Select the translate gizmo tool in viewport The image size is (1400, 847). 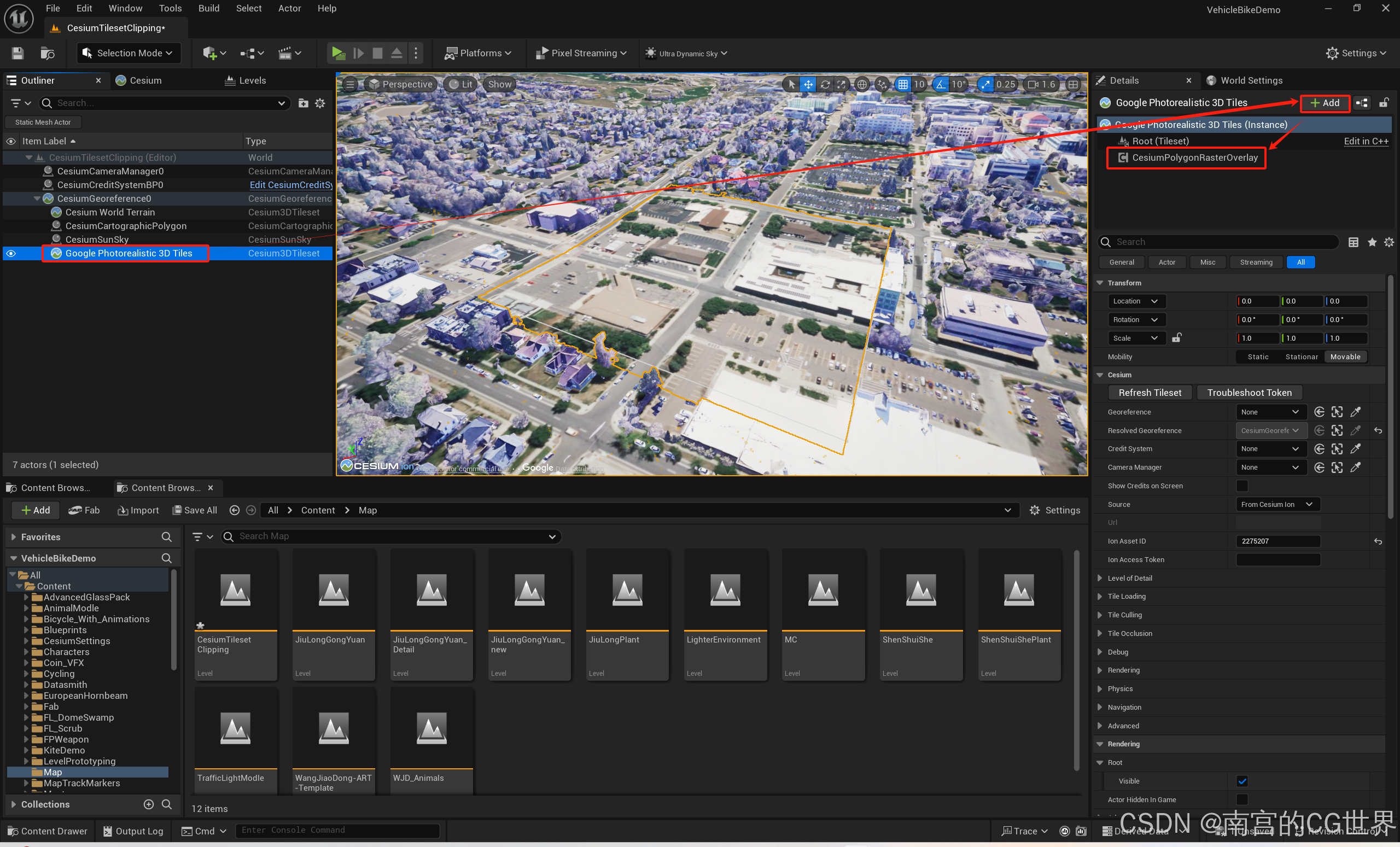[x=807, y=84]
